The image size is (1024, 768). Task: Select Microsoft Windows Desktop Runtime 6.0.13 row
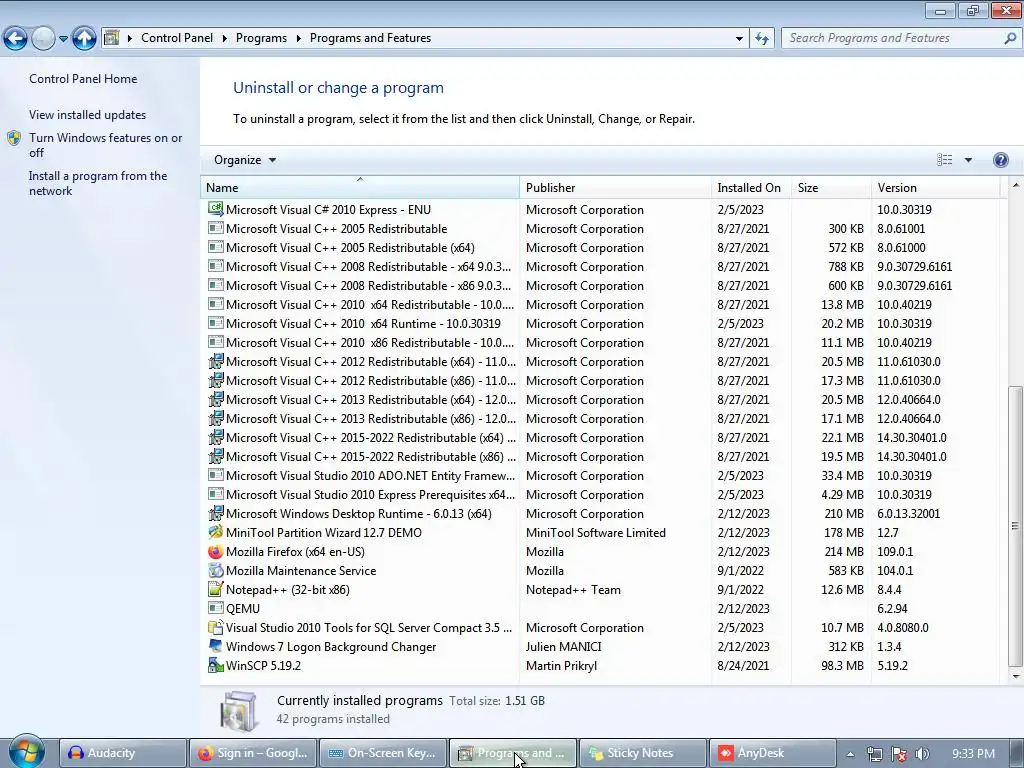(600, 513)
